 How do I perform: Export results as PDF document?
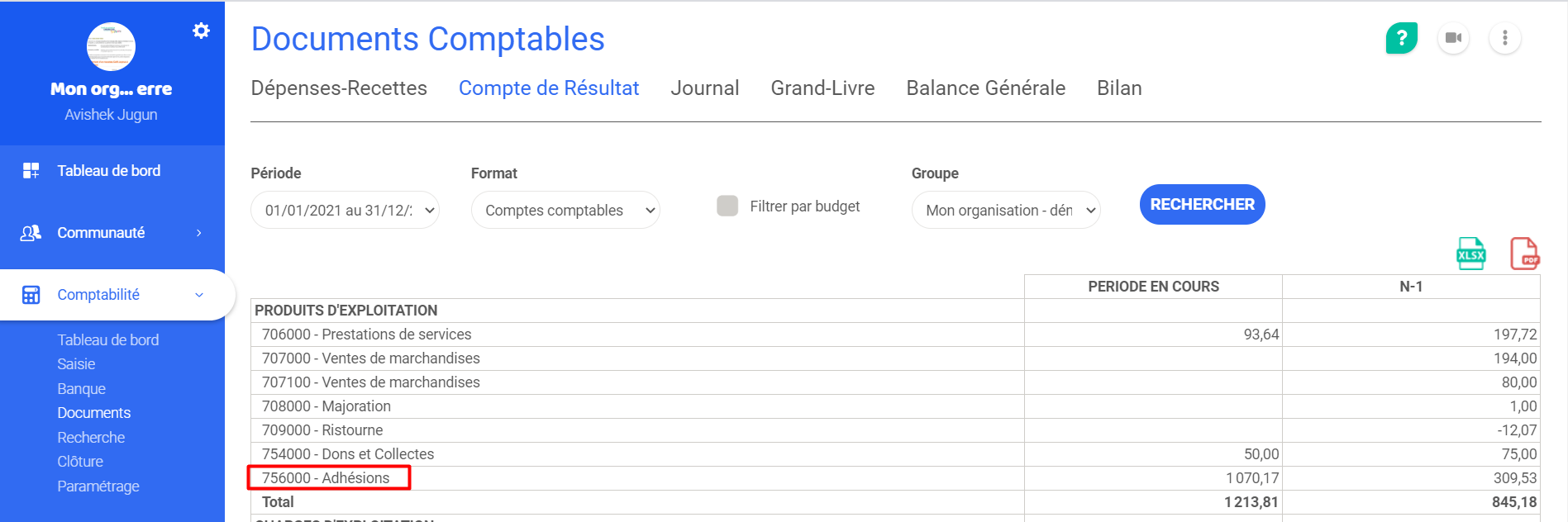(x=1524, y=254)
